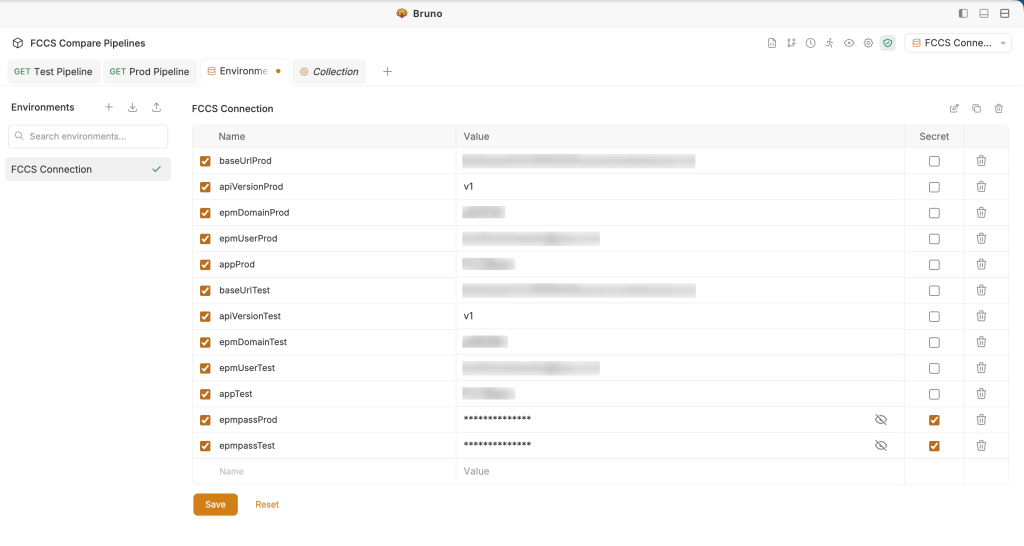Viewport: 1024px width, 546px height.
Task: Open the git branch icon in toolbar
Action: [791, 43]
